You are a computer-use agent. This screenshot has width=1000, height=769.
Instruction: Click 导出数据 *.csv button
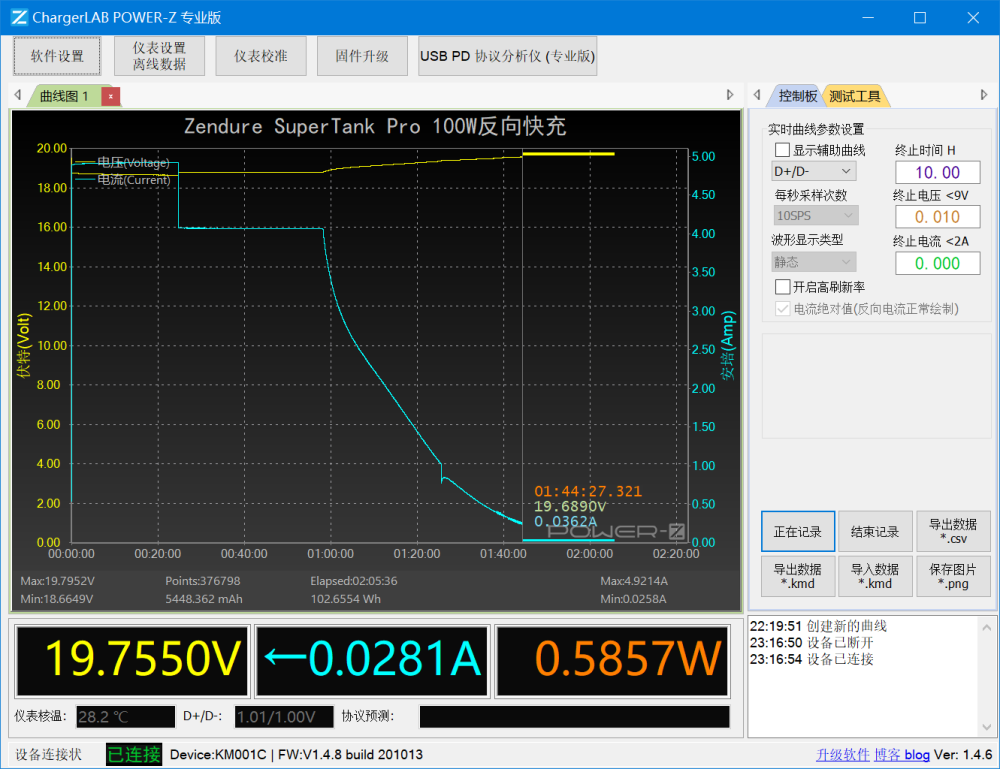pyautogui.click(x=953, y=532)
